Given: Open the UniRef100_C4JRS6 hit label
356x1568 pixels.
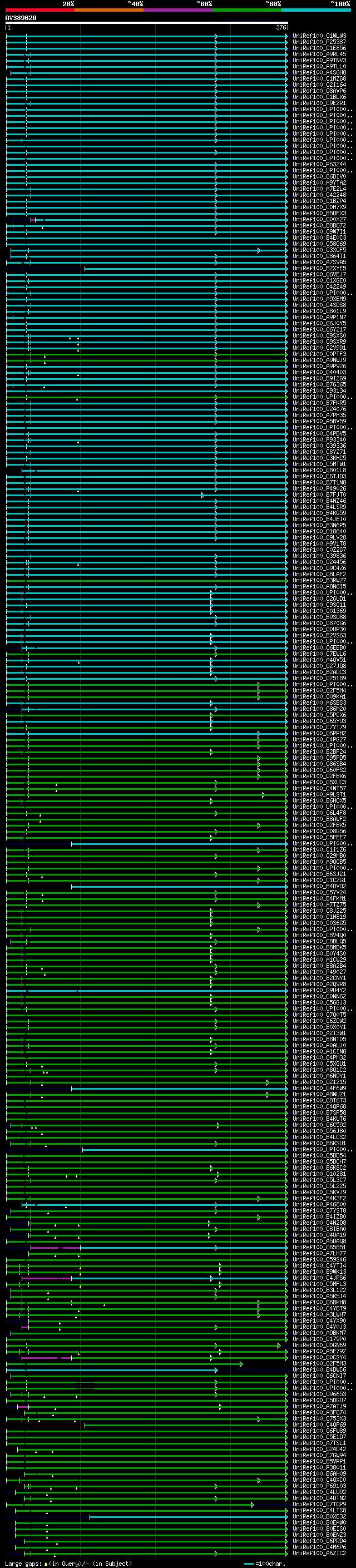Looking at the screenshot, I should 319,1278.
